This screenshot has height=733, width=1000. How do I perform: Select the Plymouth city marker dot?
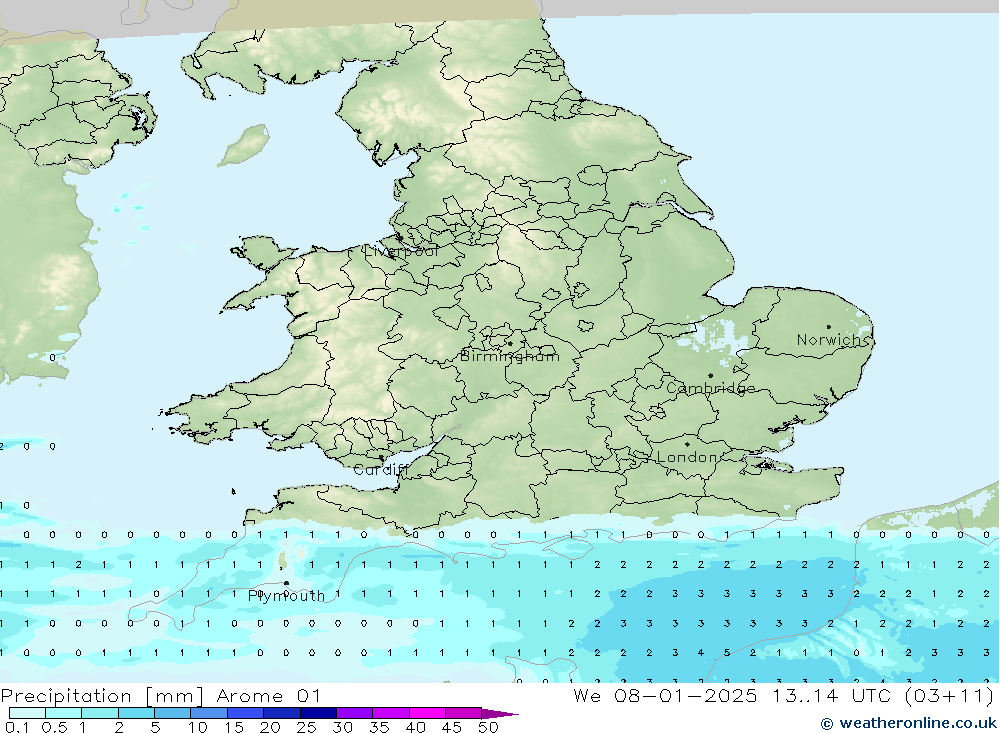coord(286,583)
